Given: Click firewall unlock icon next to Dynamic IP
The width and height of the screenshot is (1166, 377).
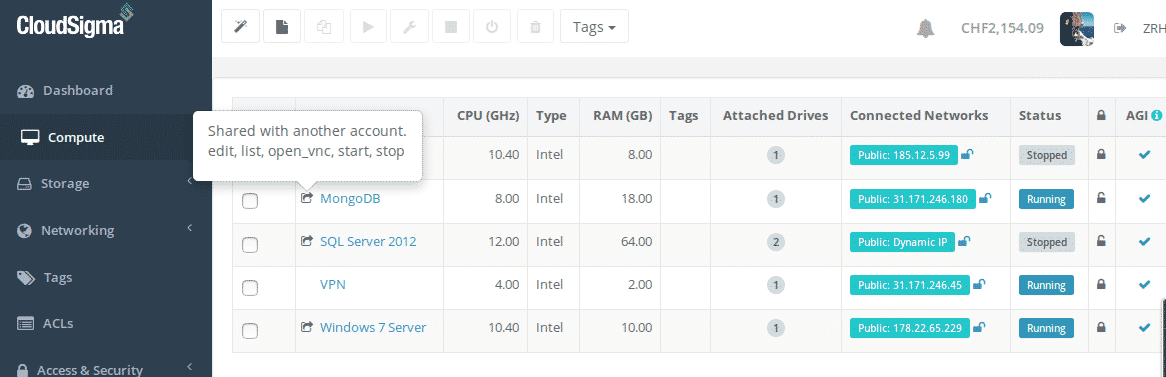Looking at the screenshot, I should click(964, 242).
